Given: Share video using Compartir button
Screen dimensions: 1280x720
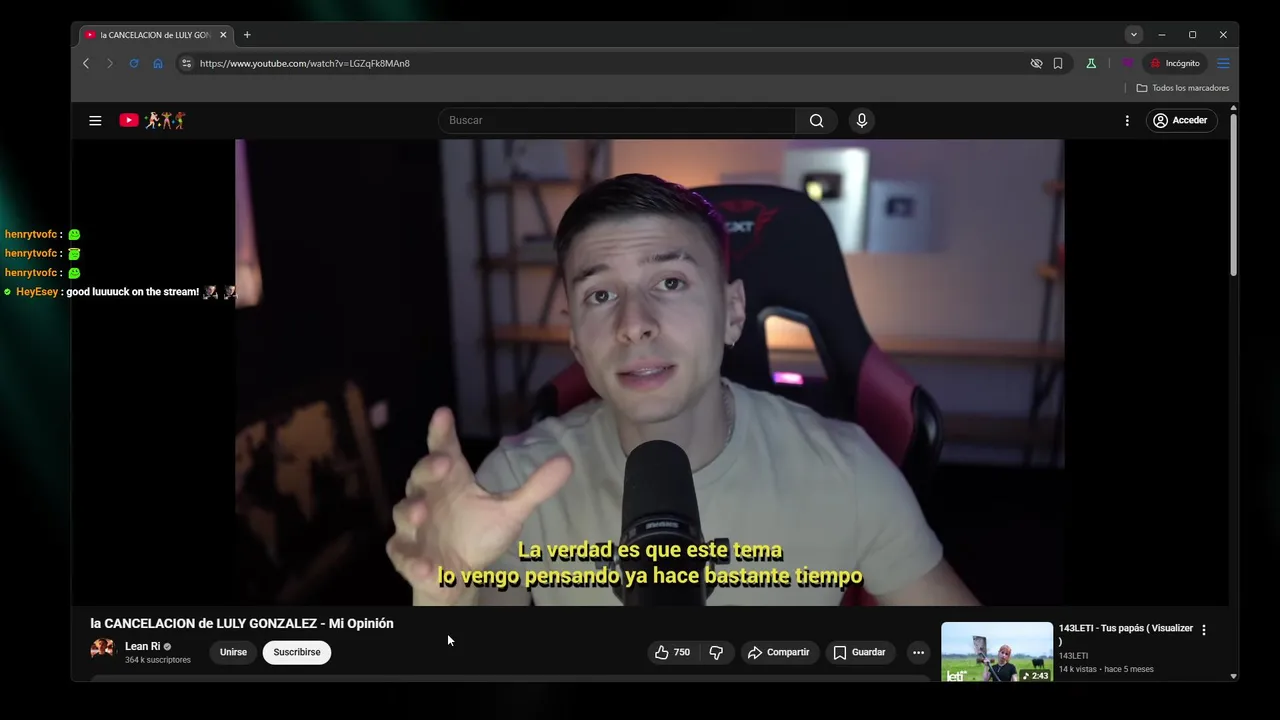Looking at the screenshot, I should pos(778,652).
